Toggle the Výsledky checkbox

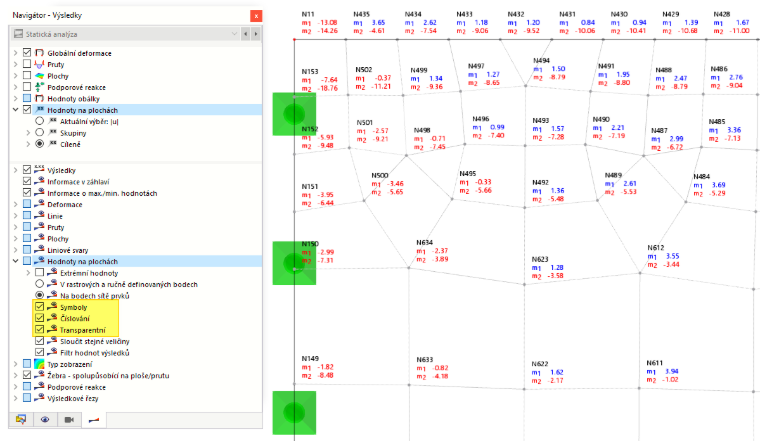(27, 170)
